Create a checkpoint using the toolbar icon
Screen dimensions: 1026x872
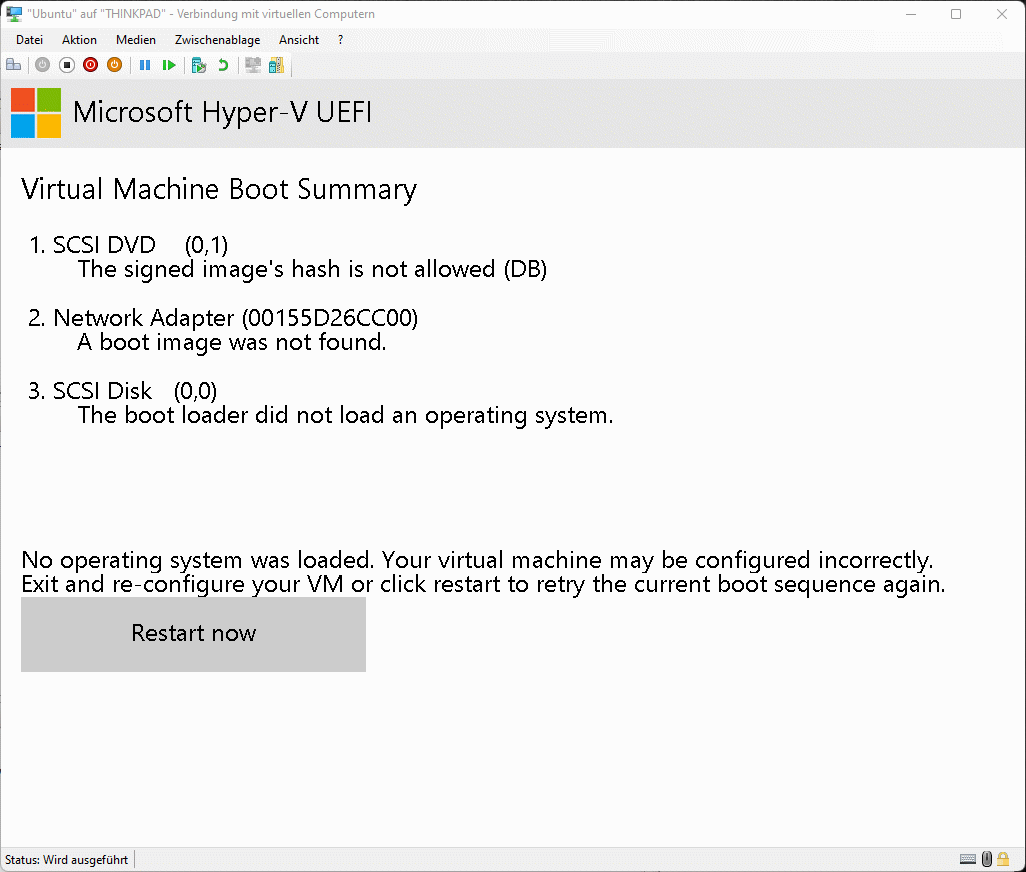click(199, 65)
